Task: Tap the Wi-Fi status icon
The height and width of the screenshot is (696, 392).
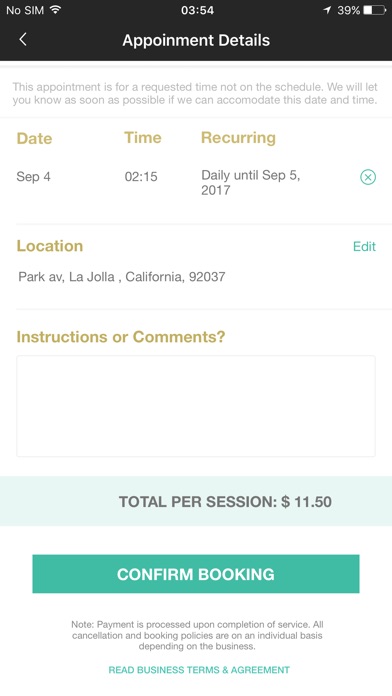Action: tap(55, 10)
